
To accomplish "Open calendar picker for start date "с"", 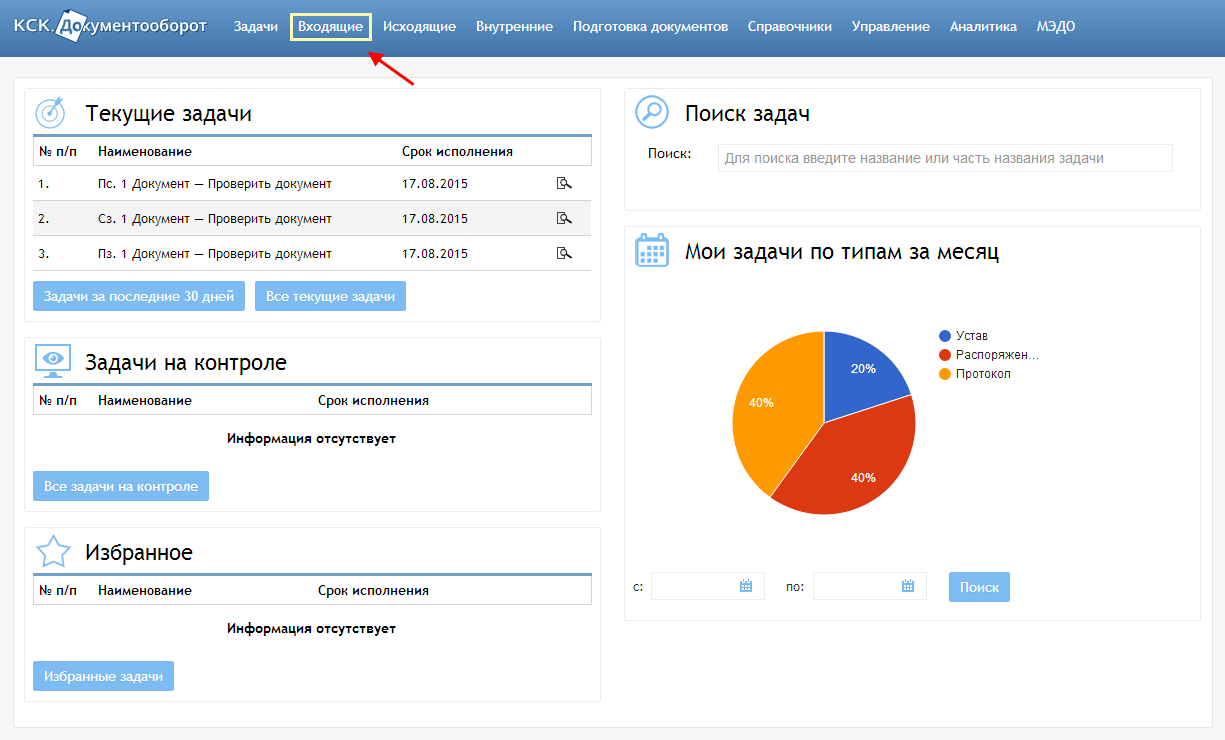I will [x=746, y=586].
